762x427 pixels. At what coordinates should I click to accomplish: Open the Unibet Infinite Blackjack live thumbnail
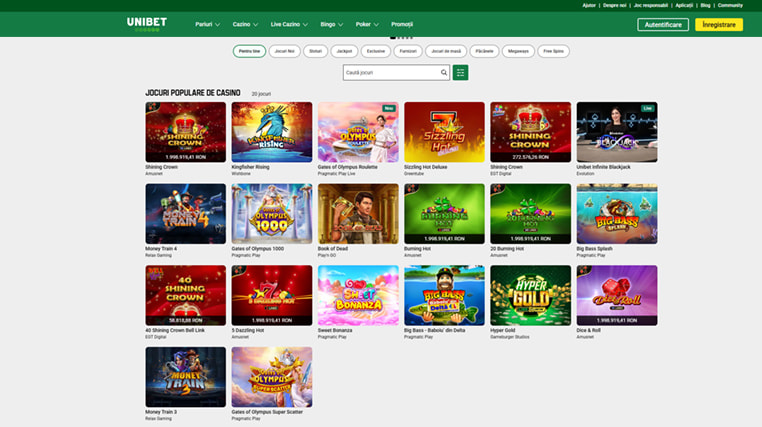[617, 132]
